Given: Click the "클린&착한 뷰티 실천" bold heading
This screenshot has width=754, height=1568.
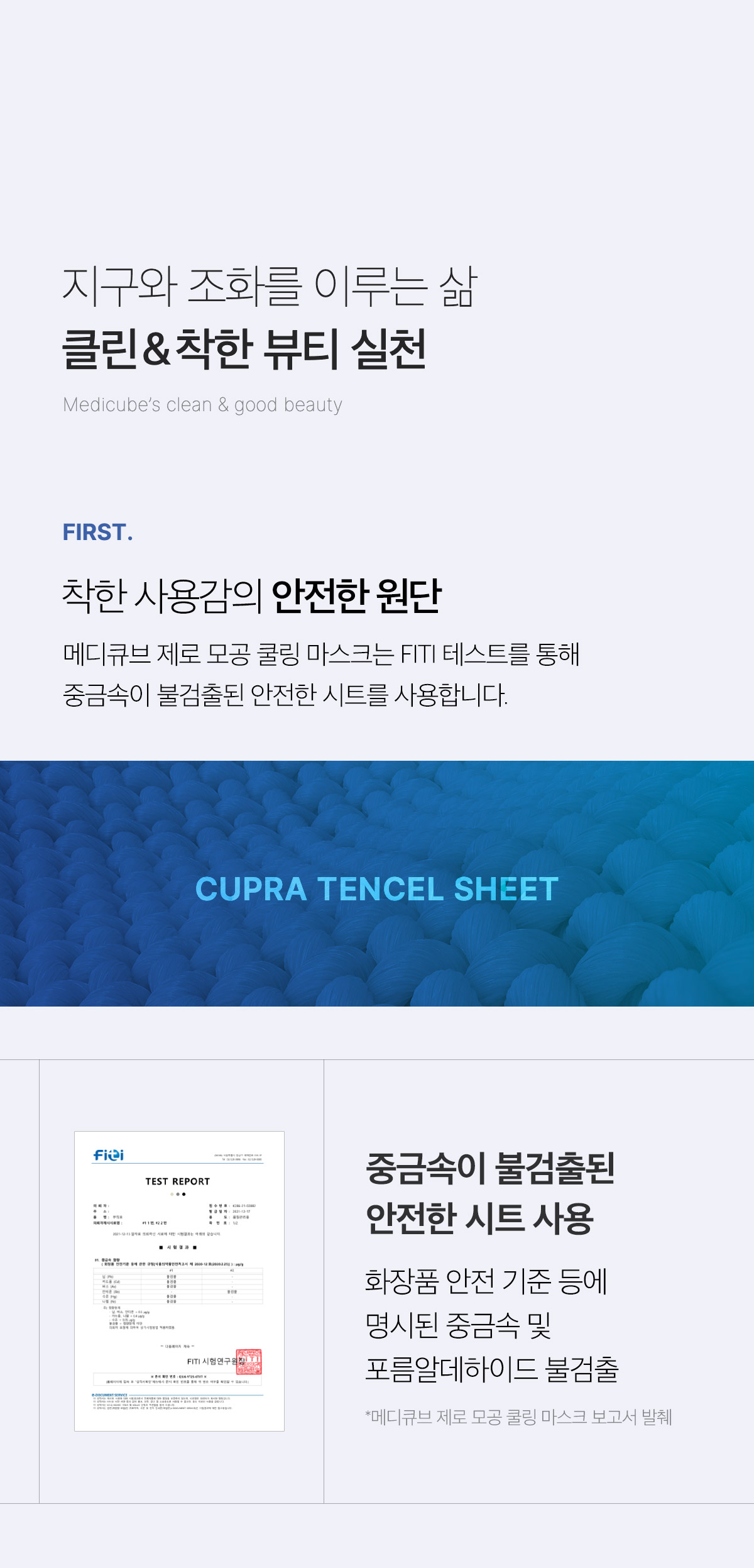Looking at the screenshot, I should (x=244, y=349).
